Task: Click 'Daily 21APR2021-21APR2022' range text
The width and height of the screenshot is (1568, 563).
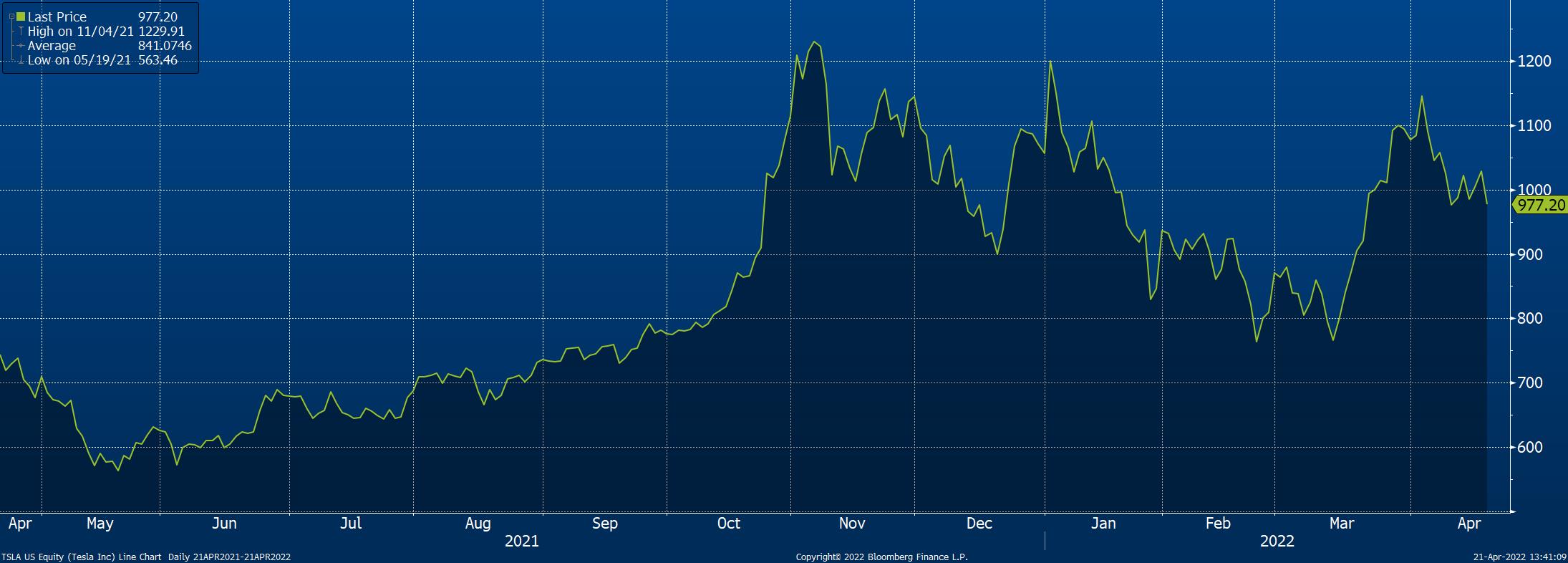Action: click(229, 557)
